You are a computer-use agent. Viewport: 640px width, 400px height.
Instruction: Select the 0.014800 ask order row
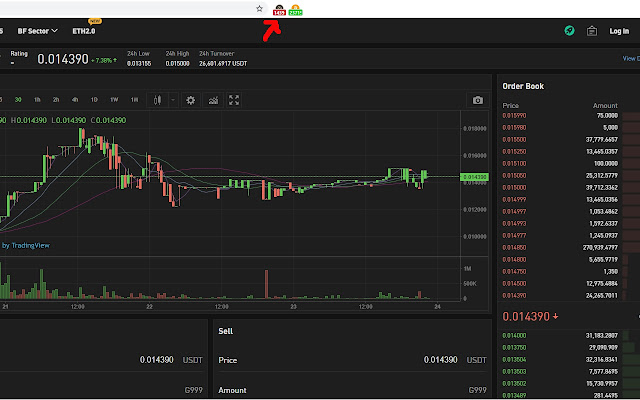(569, 260)
